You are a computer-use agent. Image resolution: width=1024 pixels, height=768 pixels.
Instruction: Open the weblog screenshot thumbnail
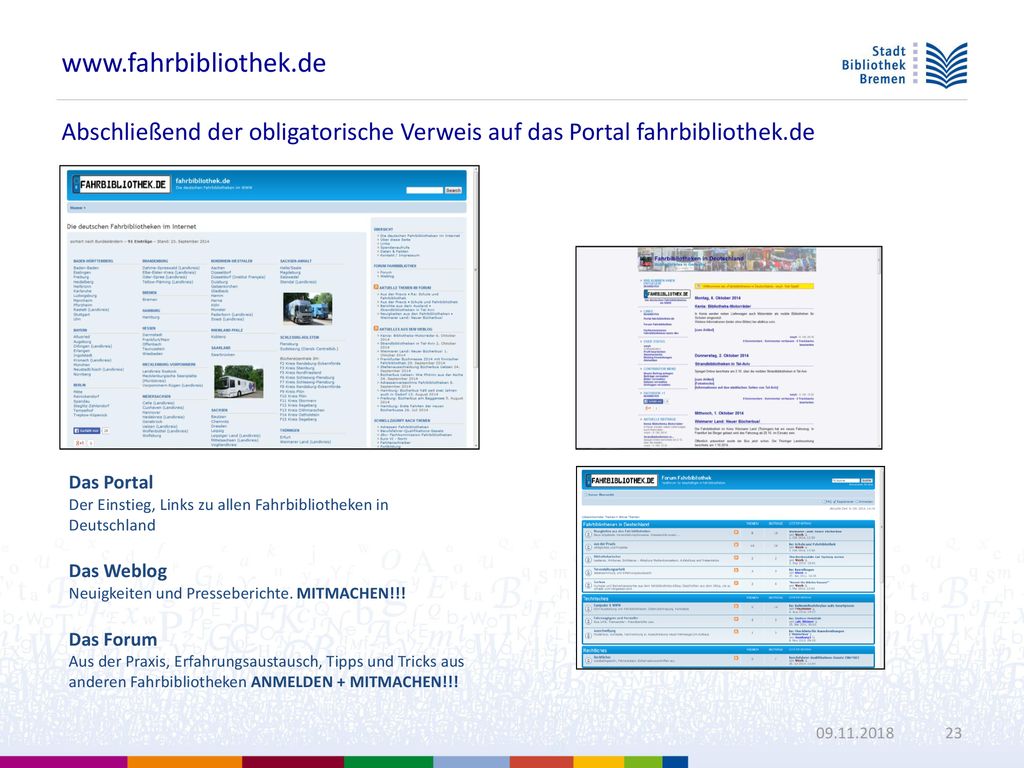[729, 347]
